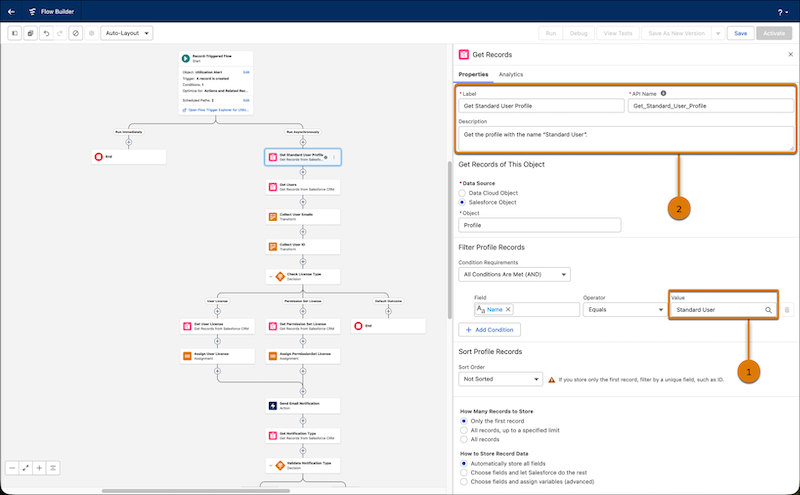Click the select elements toolbar icon

click(31, 33)
